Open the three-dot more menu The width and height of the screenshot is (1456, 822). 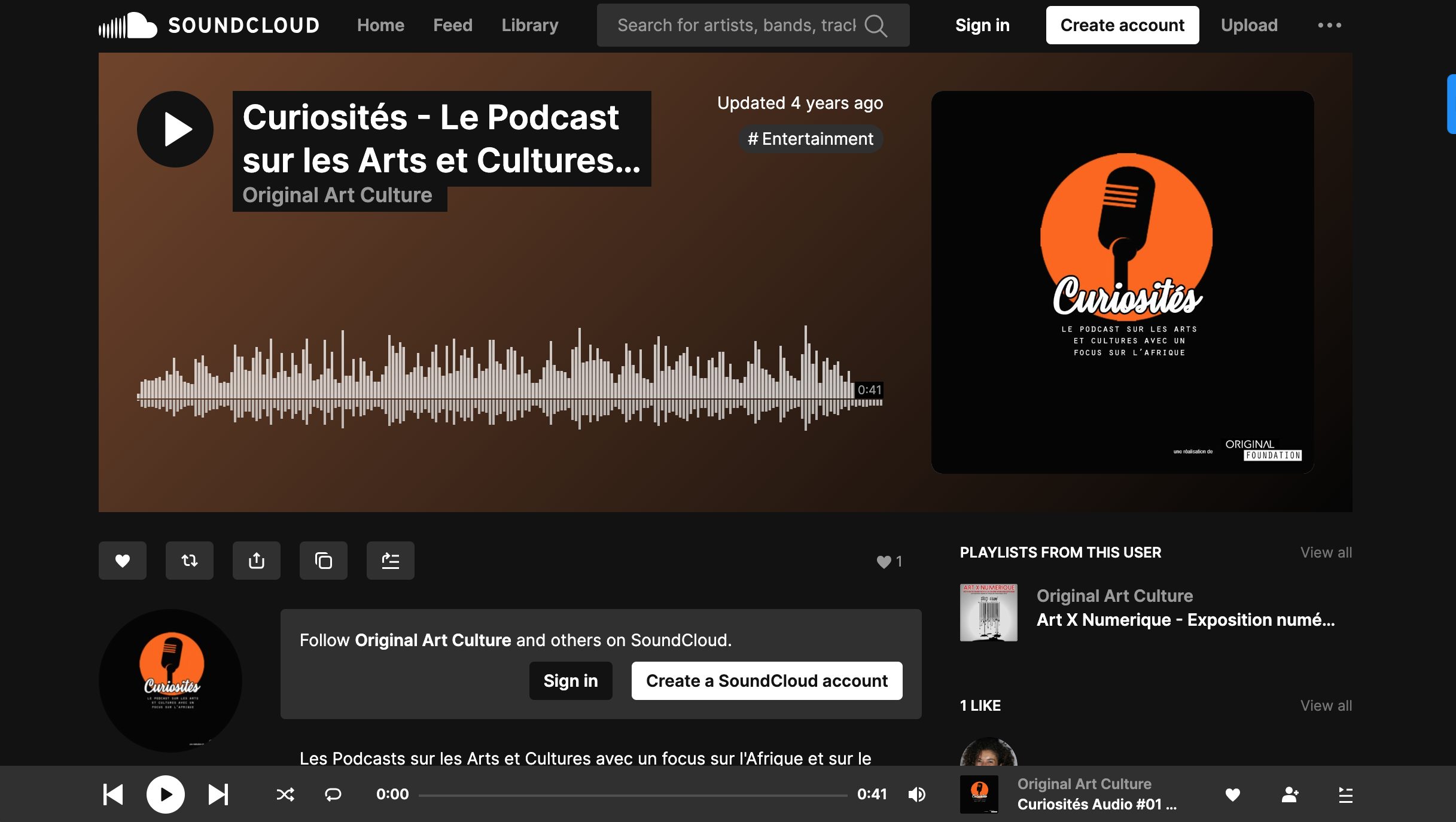[x=1329, y=25]
